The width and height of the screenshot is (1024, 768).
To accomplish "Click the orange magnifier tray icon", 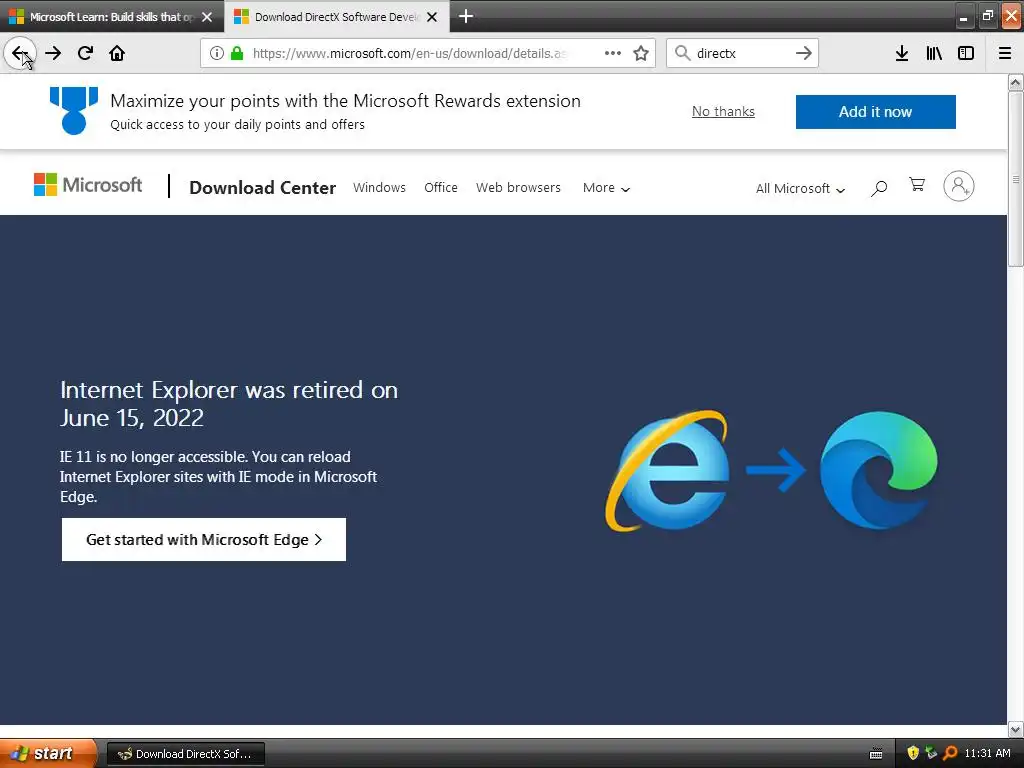I will click(950, 754).
